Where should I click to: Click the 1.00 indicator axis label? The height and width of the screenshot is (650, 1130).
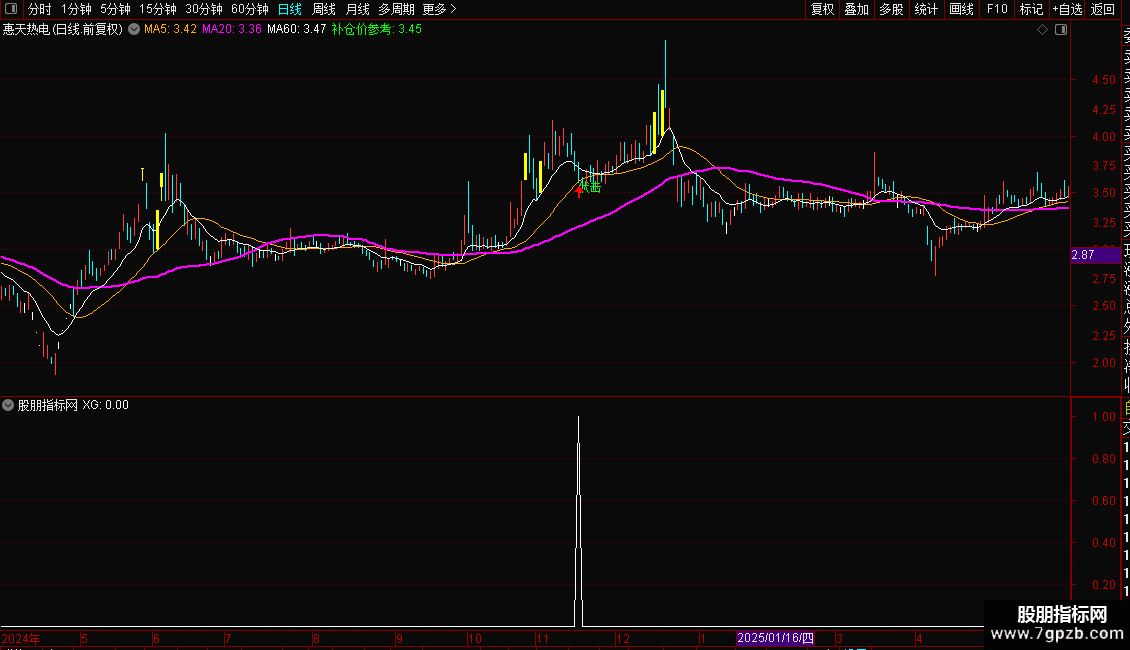(x=1104, y=417)
